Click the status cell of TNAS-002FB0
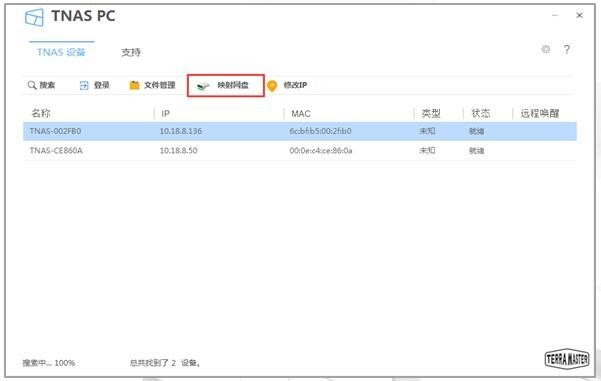Image resolution: width=601 pixels, height=381 pixels. pos(477,131)
